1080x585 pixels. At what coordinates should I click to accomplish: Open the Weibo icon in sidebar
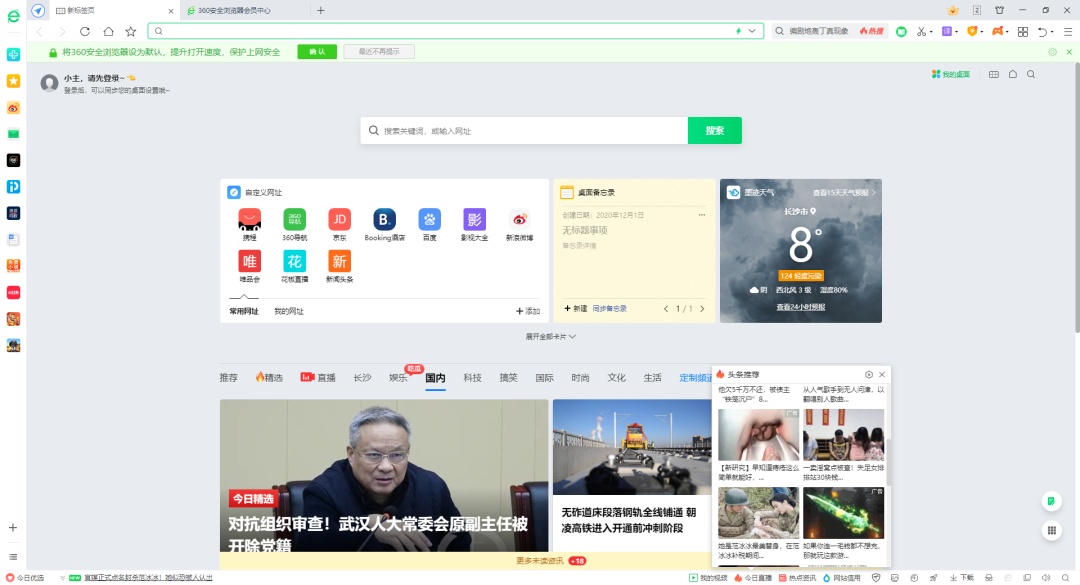tap(13, 107)
